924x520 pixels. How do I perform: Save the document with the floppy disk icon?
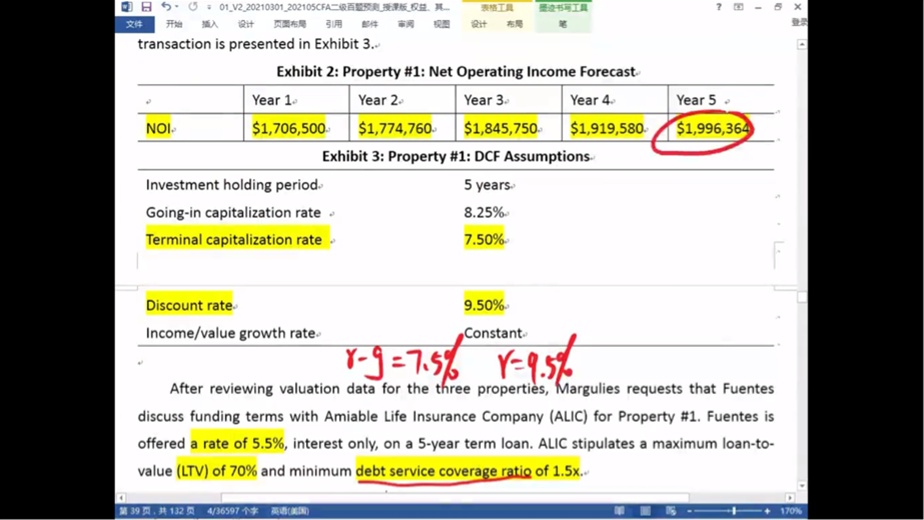coord(146,6)
